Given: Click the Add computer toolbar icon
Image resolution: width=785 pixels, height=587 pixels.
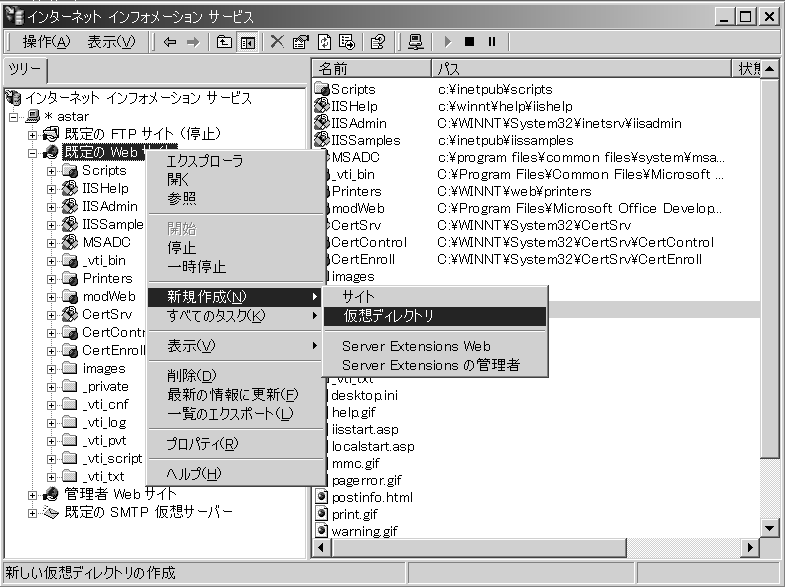Looking at the screenshot, I should (x=415, y=42).
